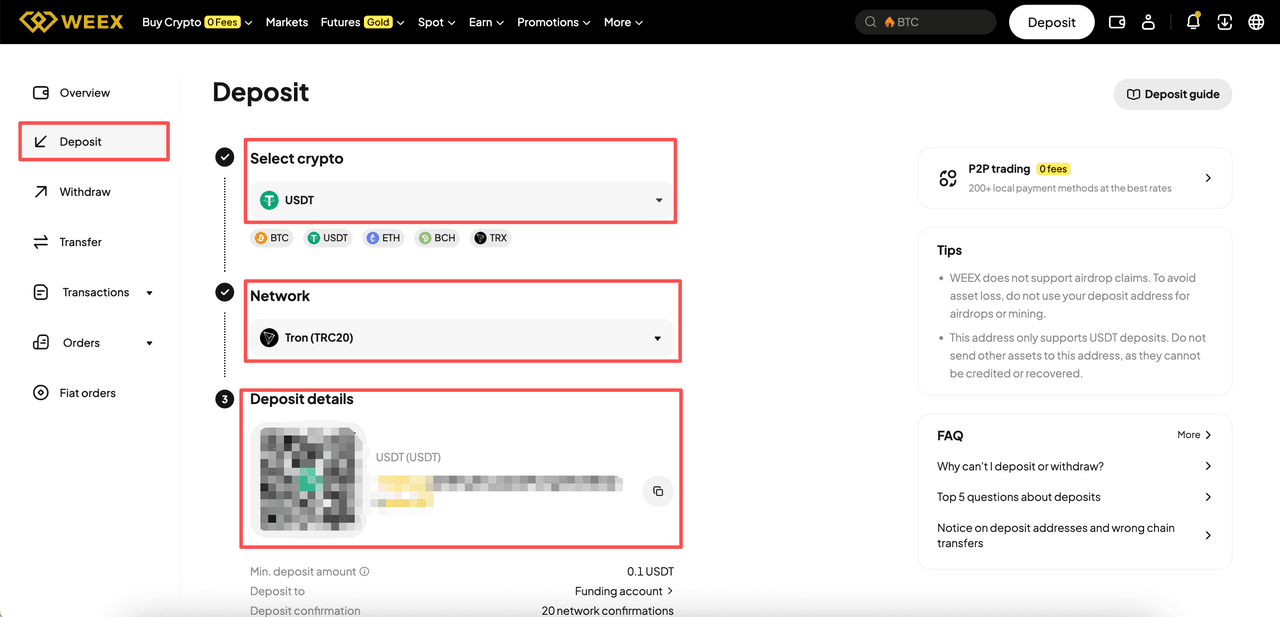Viewport: 1280px width, 617px height.
Task: Select the TRX quick-pick chip
Action: [x=491, y=238]
